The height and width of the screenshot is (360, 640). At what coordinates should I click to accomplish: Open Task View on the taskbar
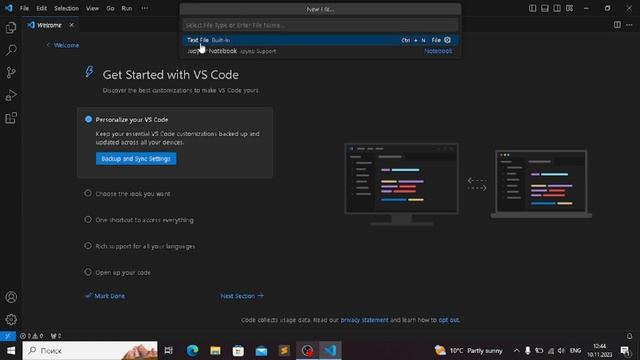169,351
